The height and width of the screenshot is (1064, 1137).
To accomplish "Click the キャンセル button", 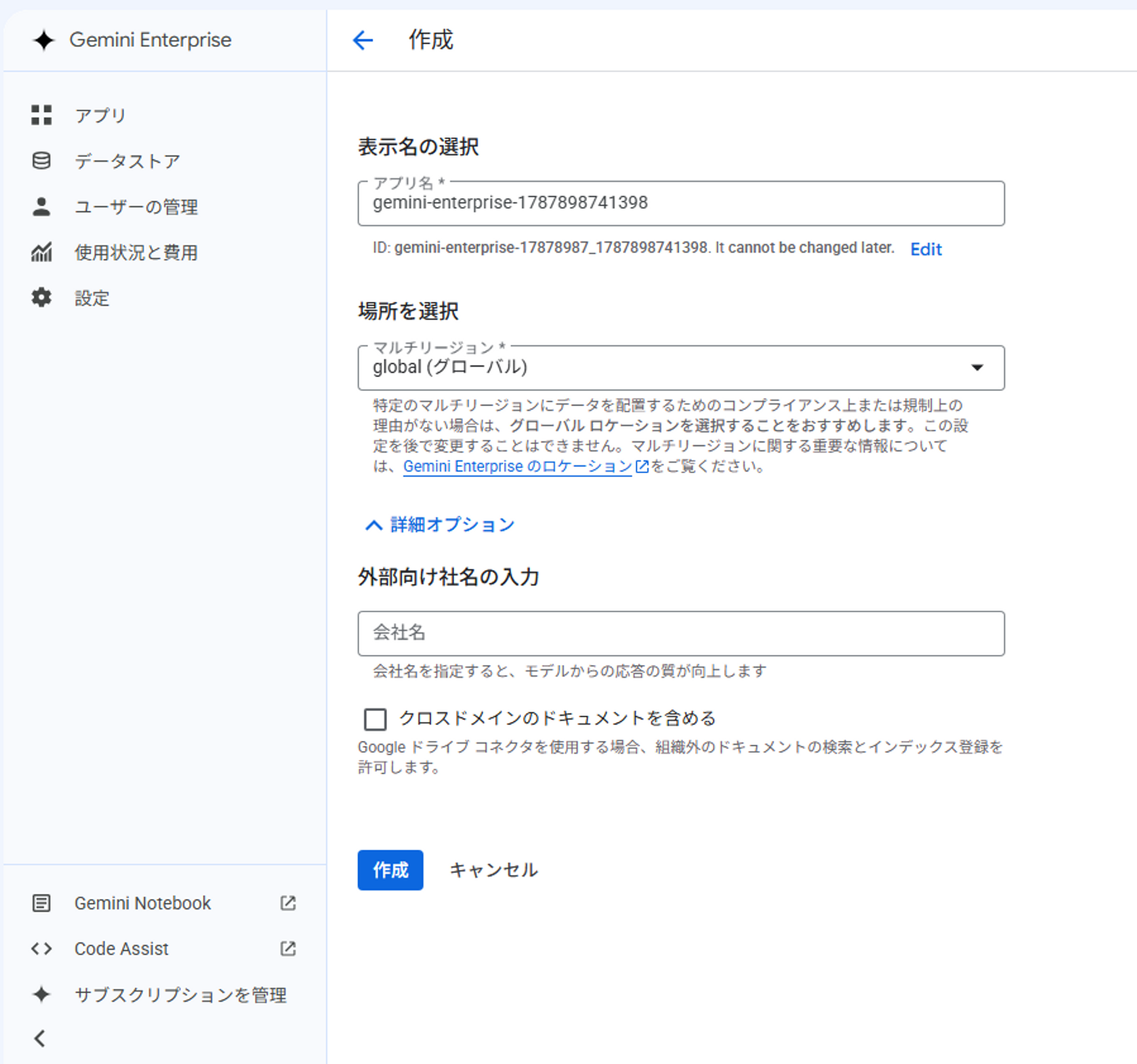I will 493,870.
